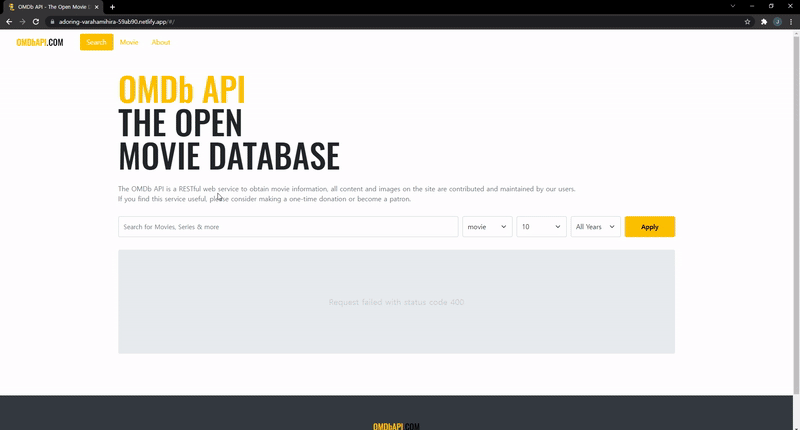Minimize the browser window

tap(752, 6)
